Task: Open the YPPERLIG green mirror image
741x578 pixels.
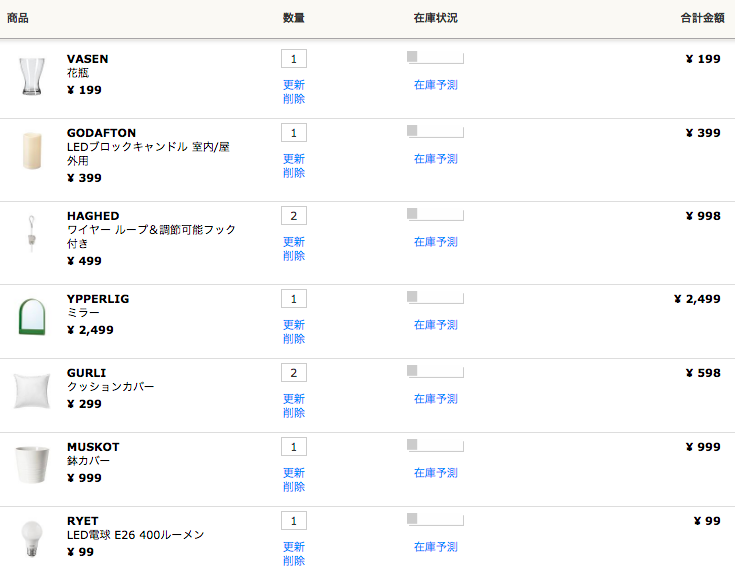Action: tap(32, 317)
